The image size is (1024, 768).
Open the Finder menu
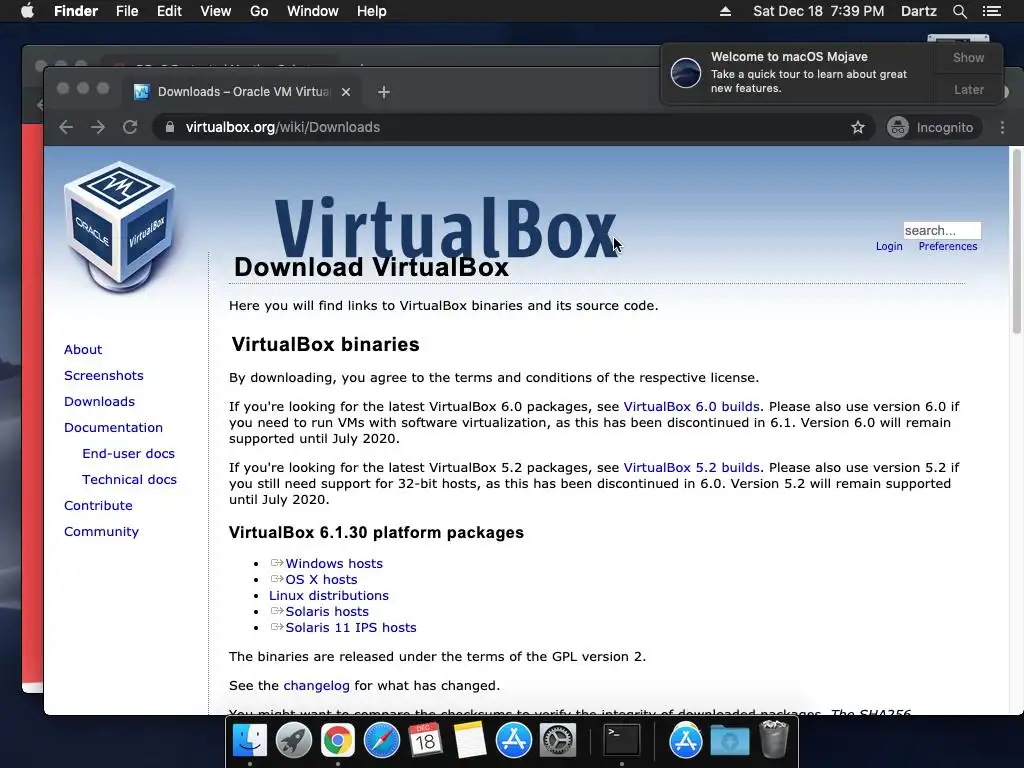(76, 11)
